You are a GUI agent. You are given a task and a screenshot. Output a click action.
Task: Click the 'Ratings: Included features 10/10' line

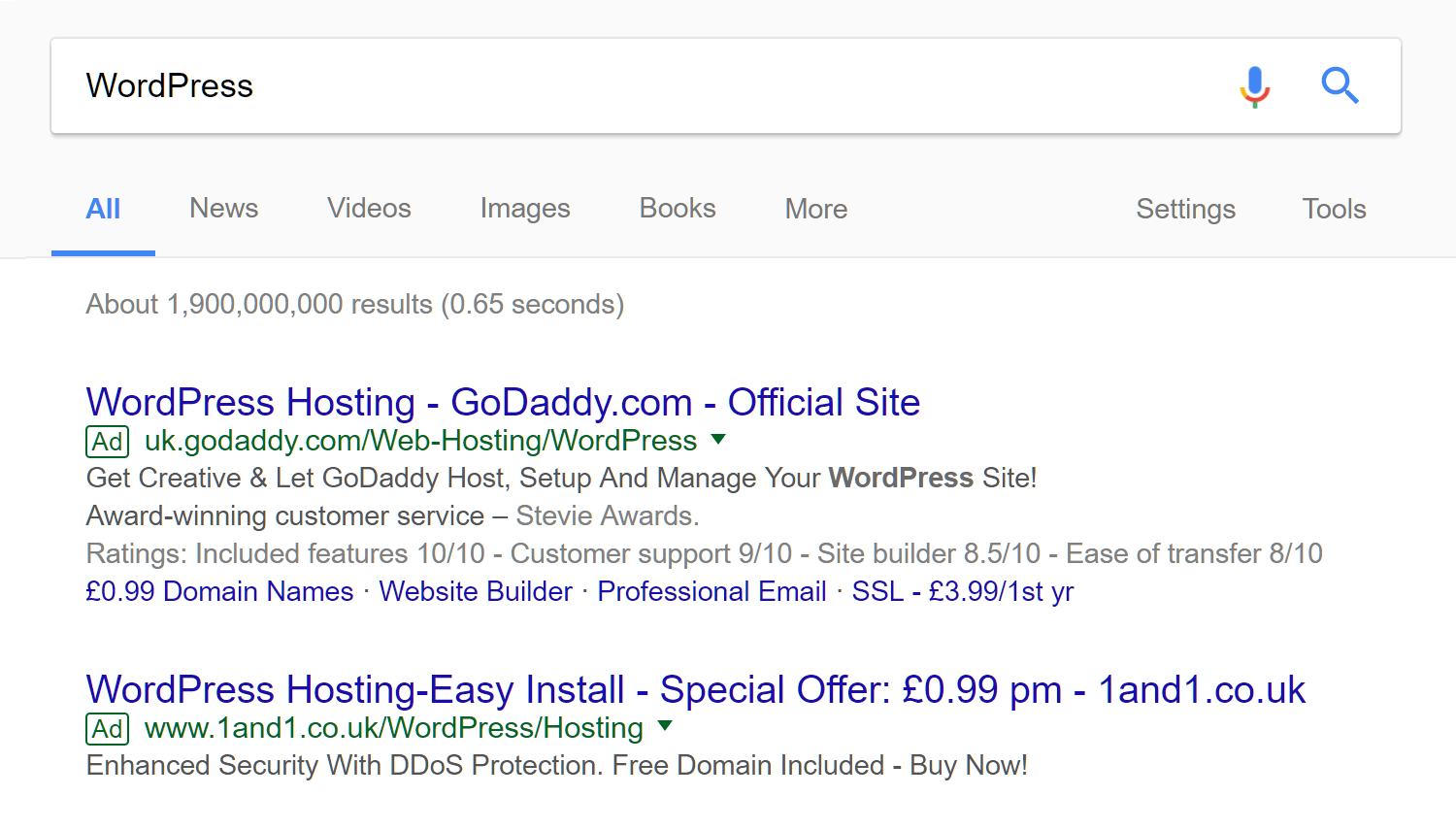coord(705,553)
